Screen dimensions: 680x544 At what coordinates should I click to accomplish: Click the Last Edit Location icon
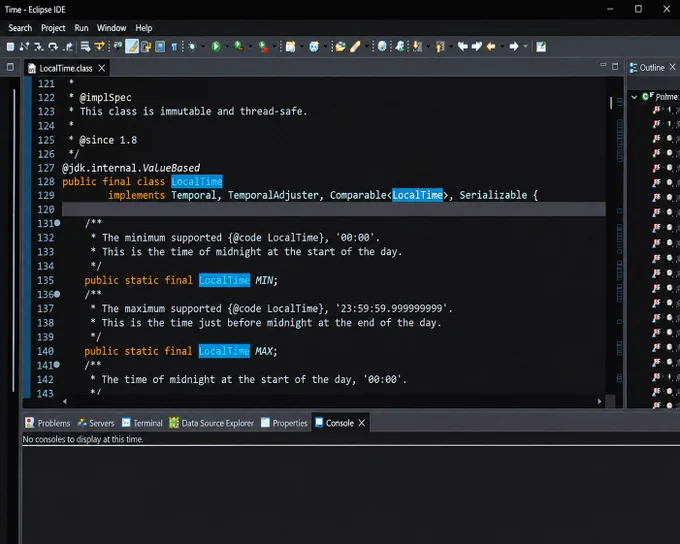tap(463, 46)
